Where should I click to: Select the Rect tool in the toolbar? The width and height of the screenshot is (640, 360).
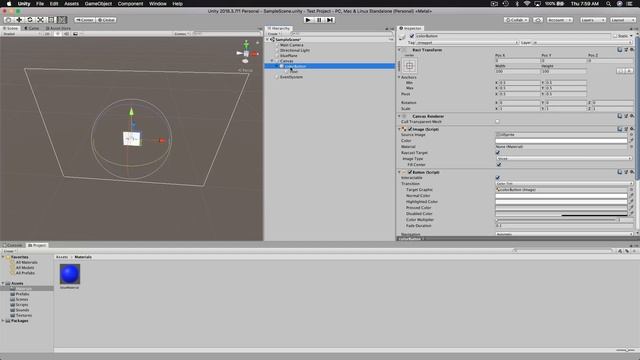51,20
